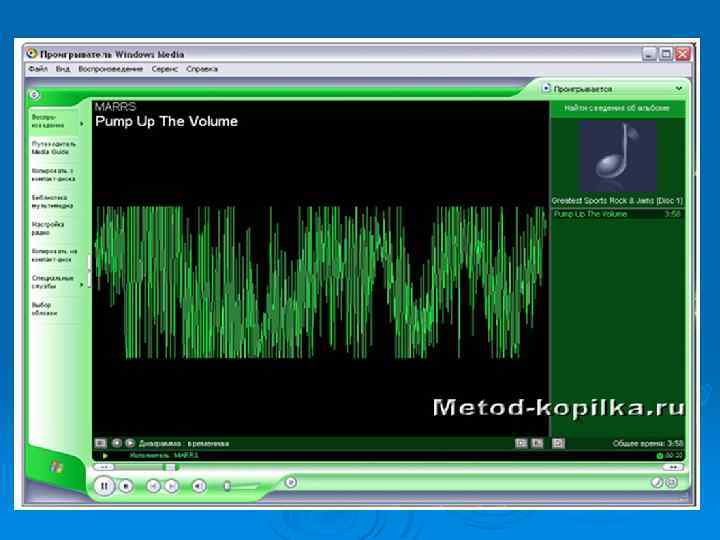Screen dimensions: 720x540
Task: Click the music note album art thumbnail
Action: [x=618, y=156]
